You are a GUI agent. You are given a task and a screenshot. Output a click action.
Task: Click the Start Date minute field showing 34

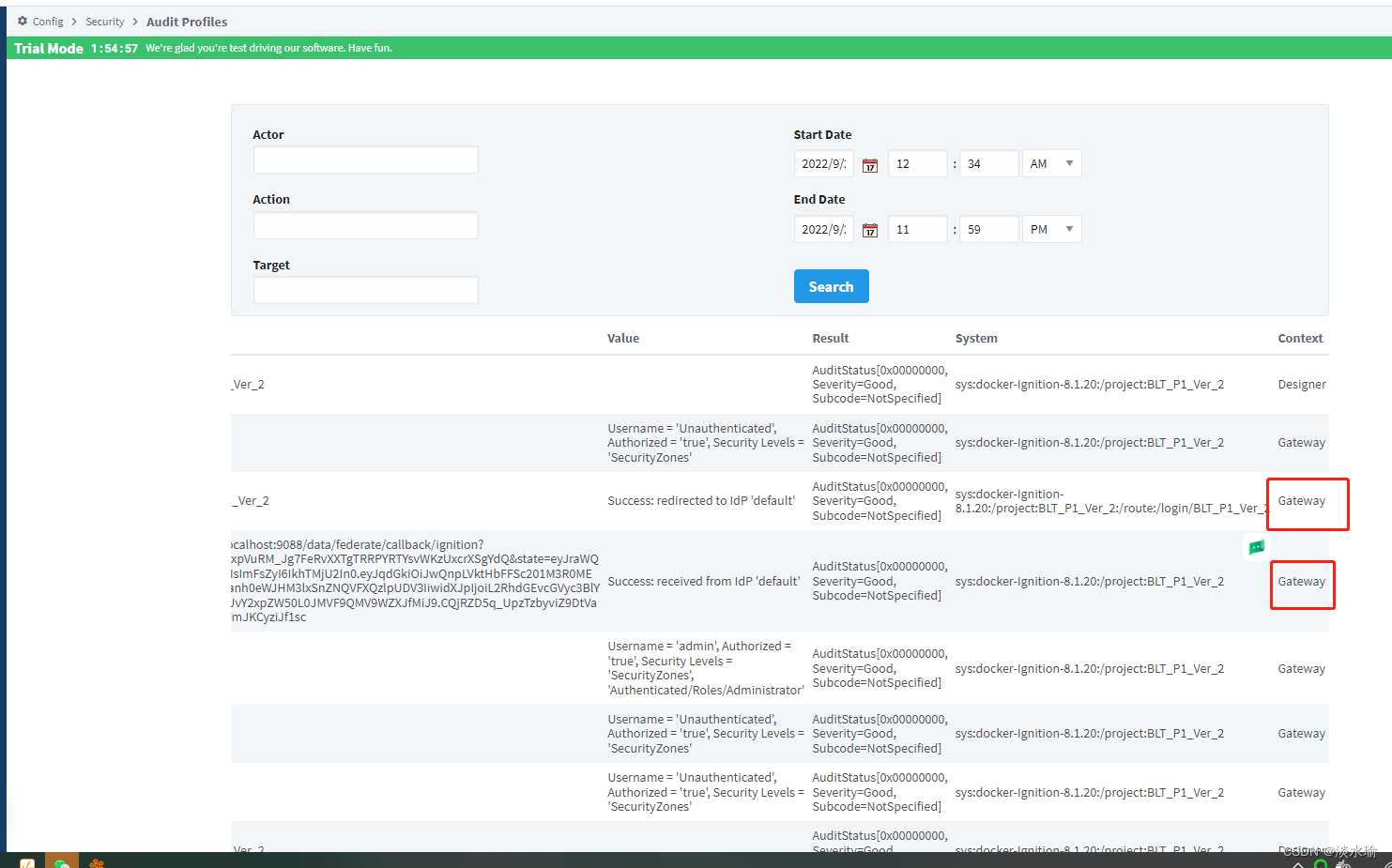pyautogui.click(x=988, y=163)
